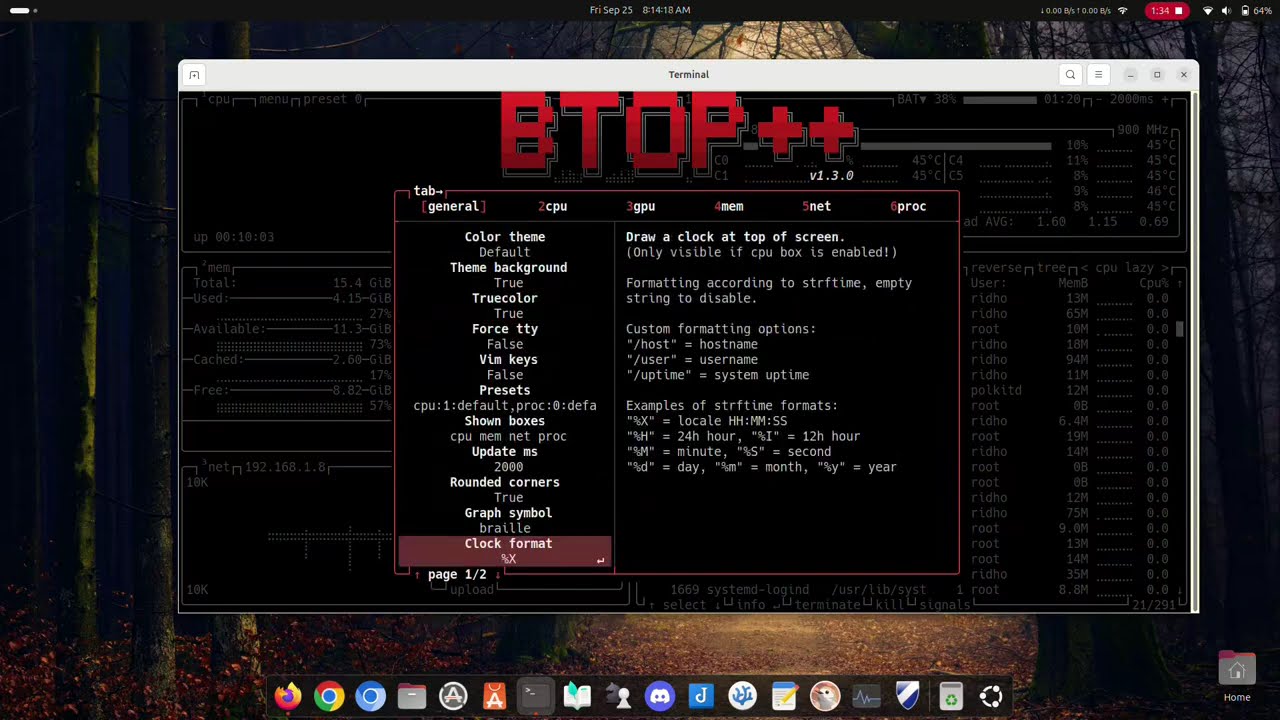Image resolution: width=1280 pixels, height=720 pixels.
Task: Switch to the mem options tab
Action: [x=728, y=206]
